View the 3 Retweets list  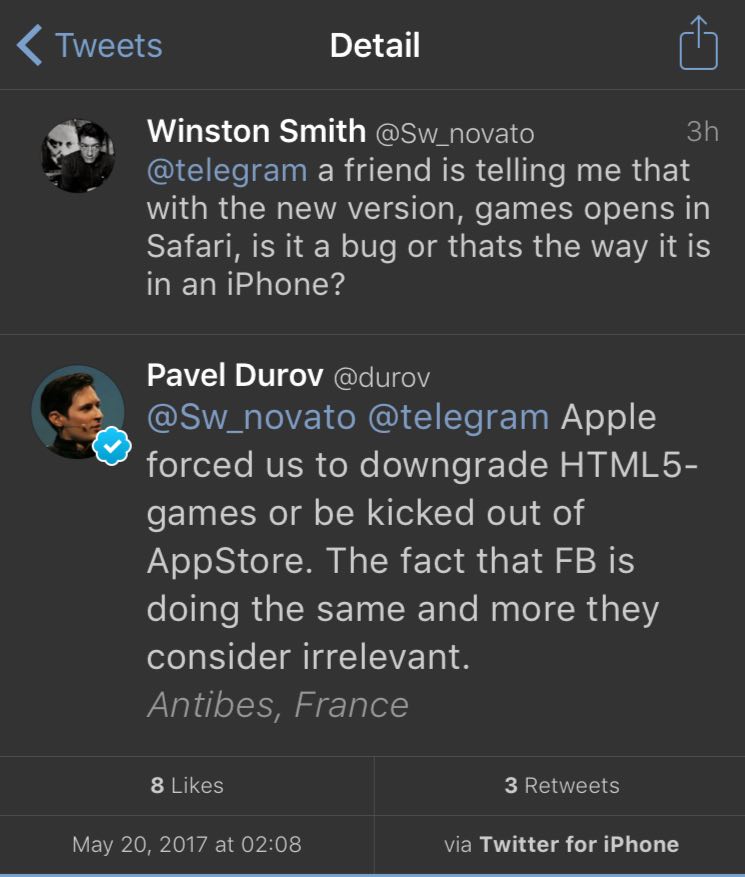(561, 785)
